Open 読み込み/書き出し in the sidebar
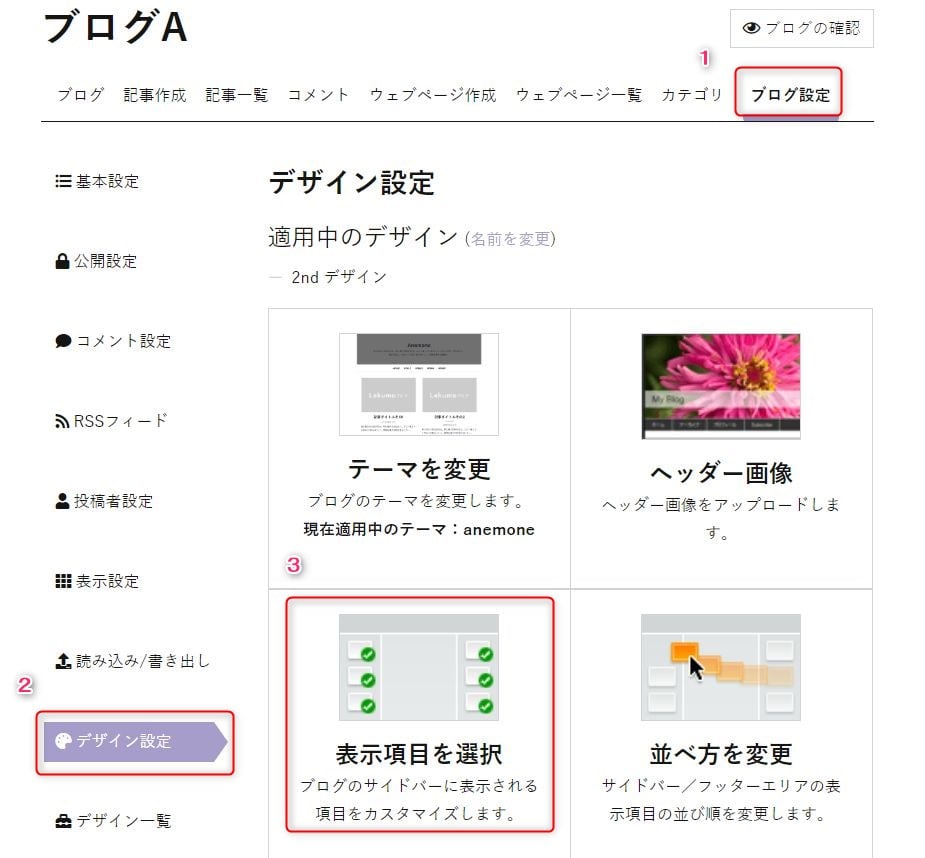This screenshot has width=925, height=858. pos(133,661)
